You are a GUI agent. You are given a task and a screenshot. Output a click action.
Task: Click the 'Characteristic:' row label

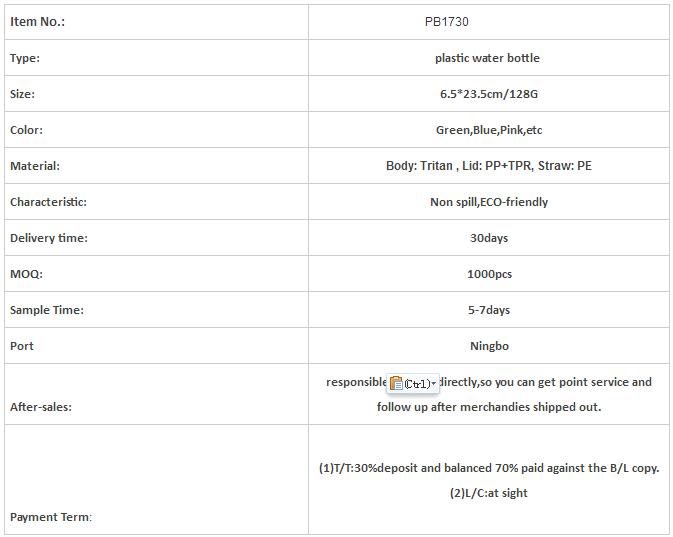pos(48,202)
